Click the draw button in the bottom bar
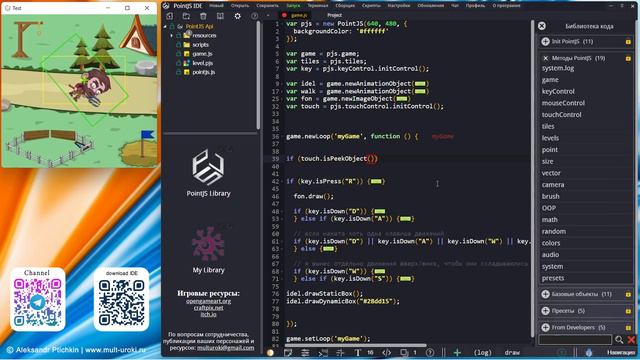This screenshot has height=360, width=640. click(x=512, y=352)
